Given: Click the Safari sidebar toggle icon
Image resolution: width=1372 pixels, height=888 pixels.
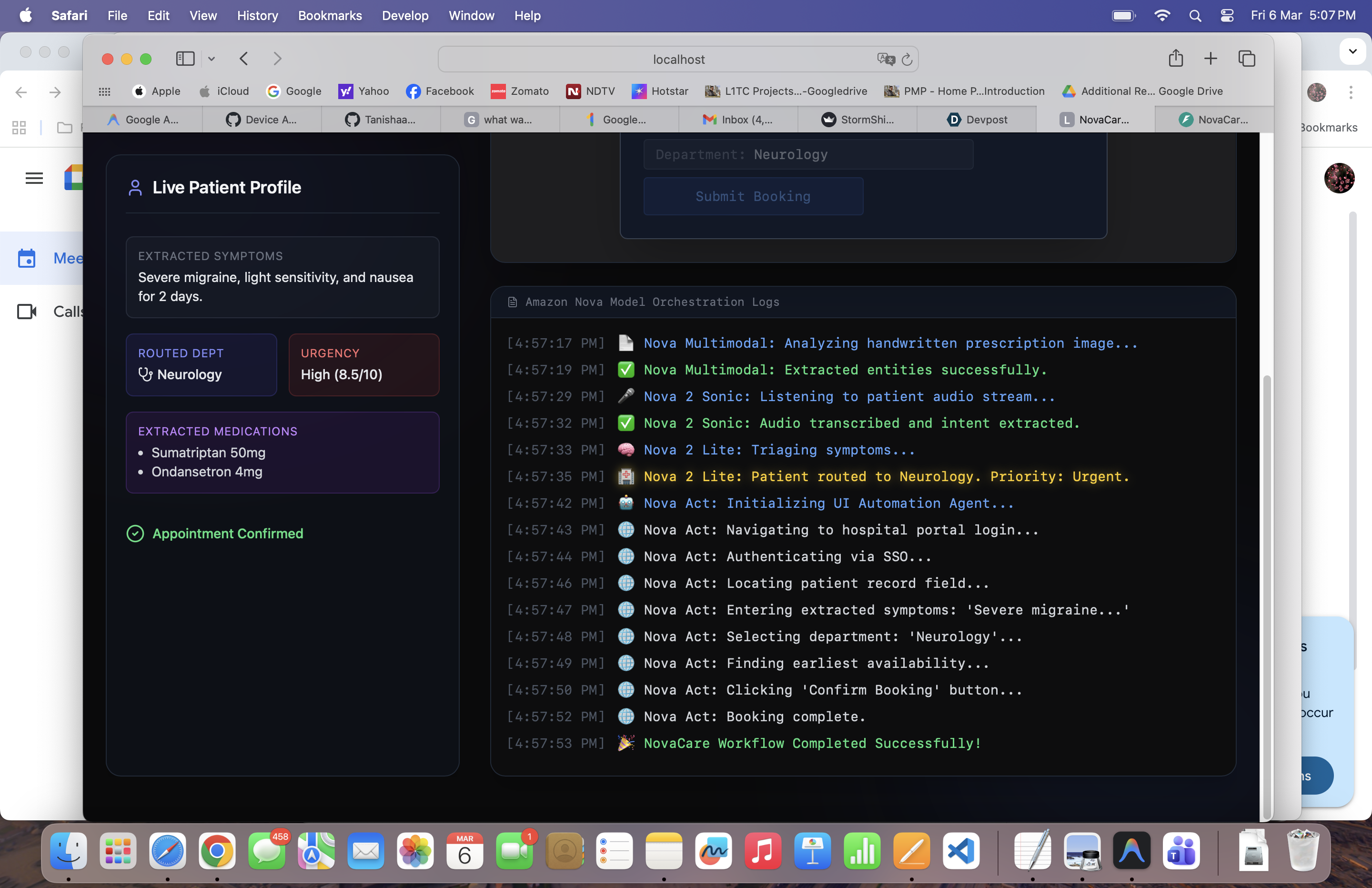Looking at the screenshot, I should point(185,59).
